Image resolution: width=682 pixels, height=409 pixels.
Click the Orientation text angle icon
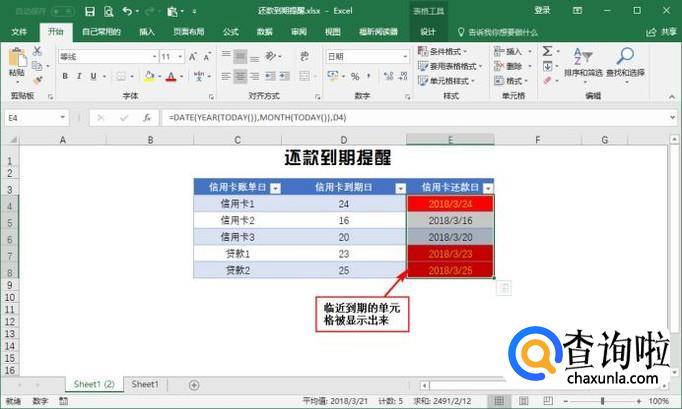[271, 56]
